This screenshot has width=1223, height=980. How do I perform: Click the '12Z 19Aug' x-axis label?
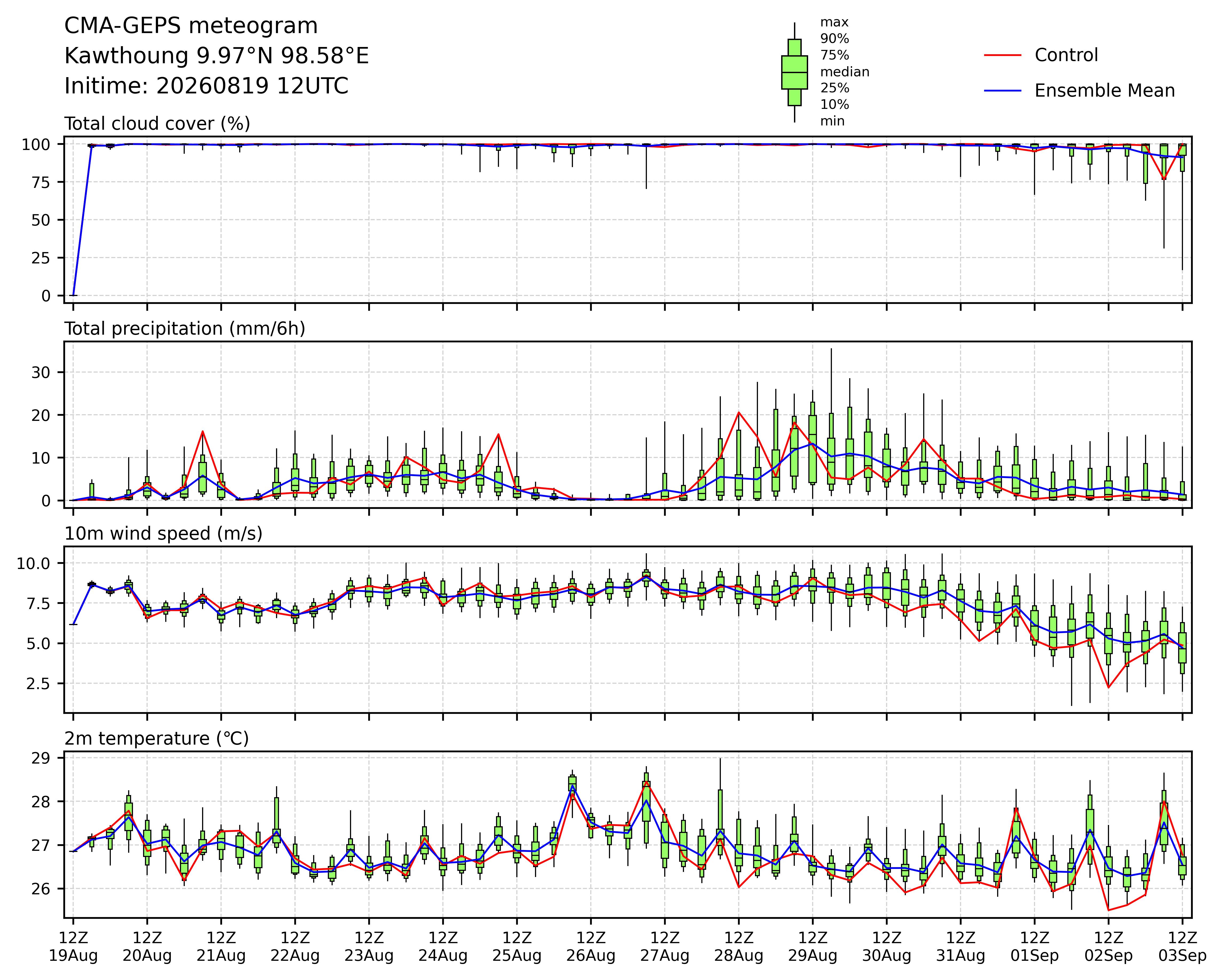[73, 947]
